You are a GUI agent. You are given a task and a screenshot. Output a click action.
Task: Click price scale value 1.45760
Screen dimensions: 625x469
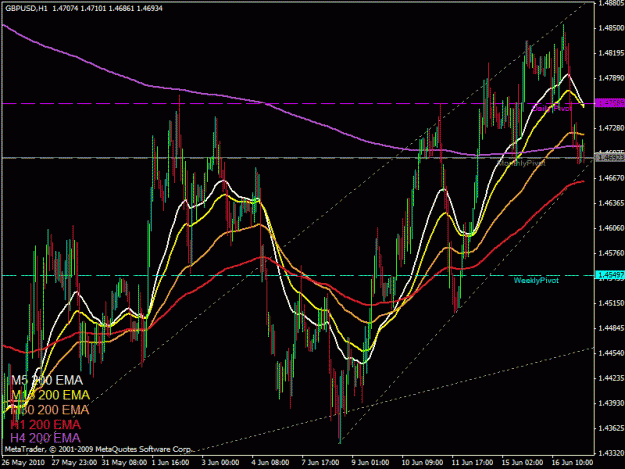point(611,253)
